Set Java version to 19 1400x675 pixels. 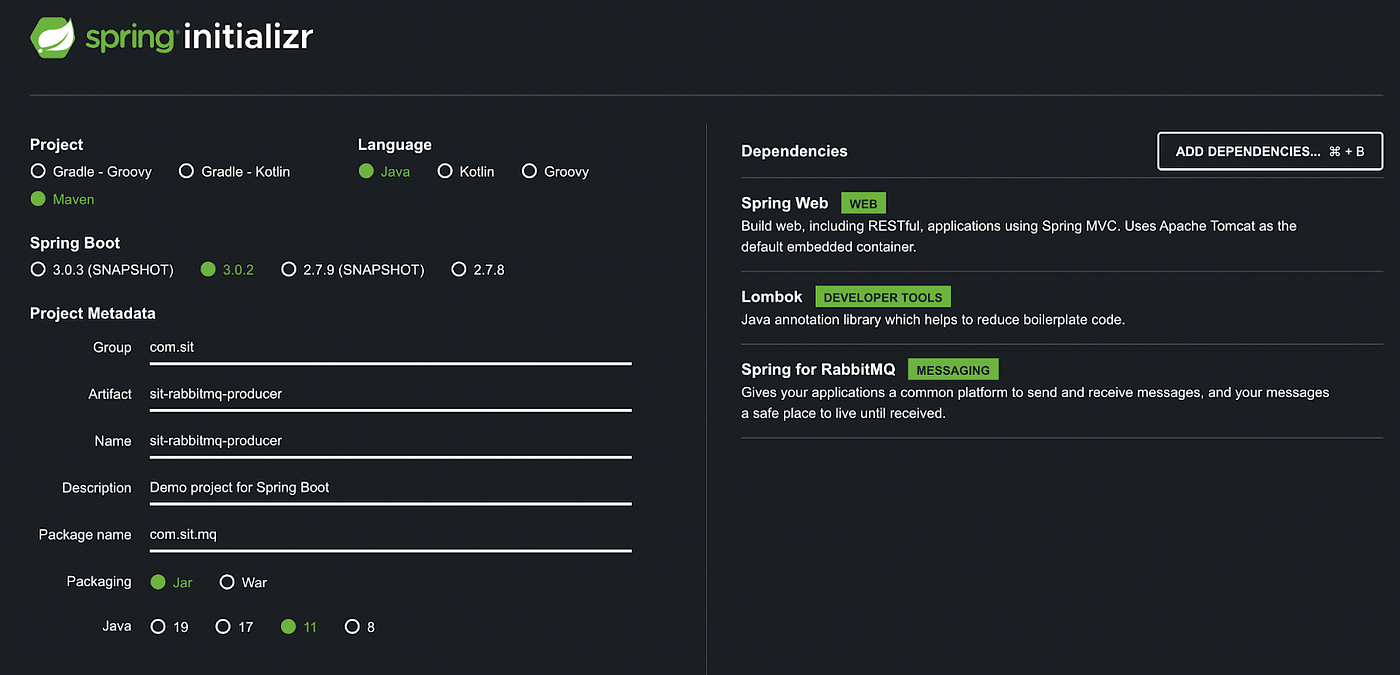pyautogui.click(x=169, y=627)
